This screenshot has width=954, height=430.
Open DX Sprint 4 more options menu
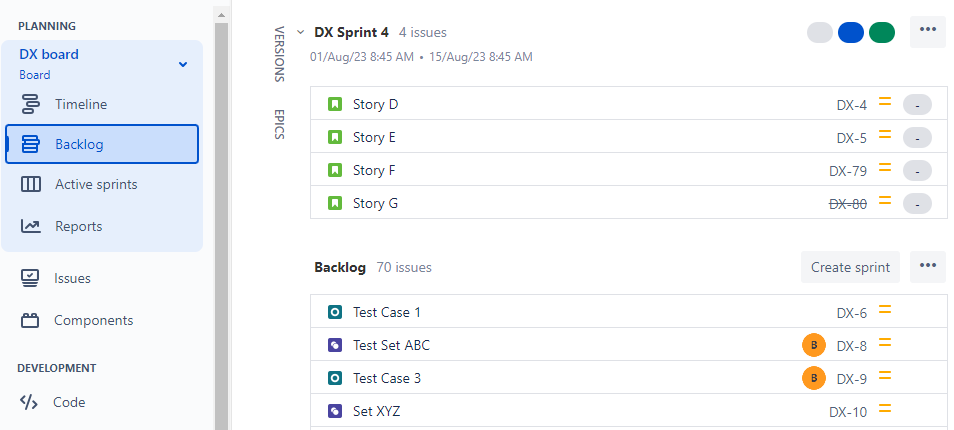click(927, 31)
